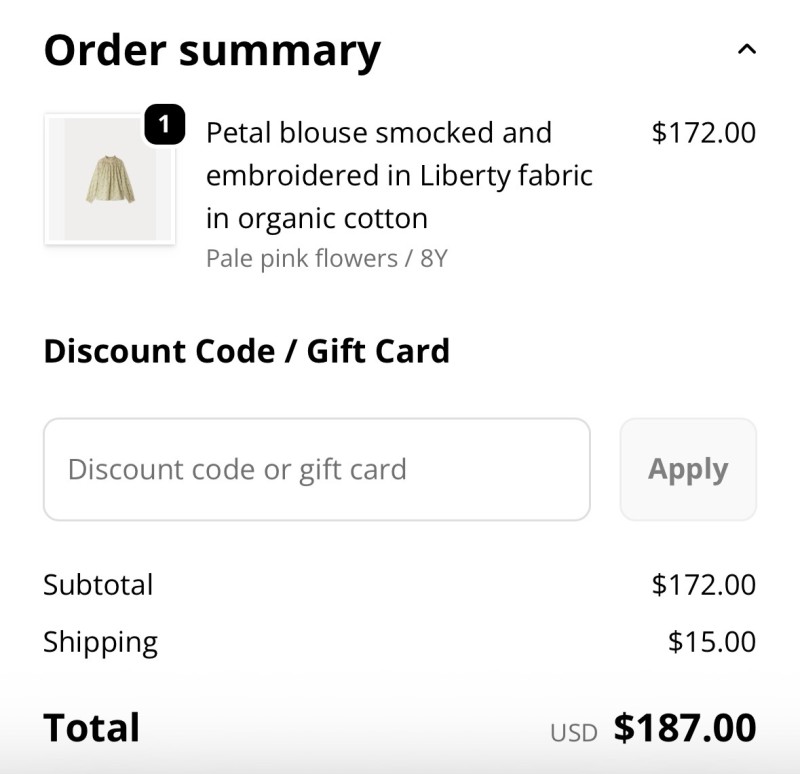The width and height of the screenshot is (800, 774).
Task: Click inside the discount code input field
Action: point(316,469)
